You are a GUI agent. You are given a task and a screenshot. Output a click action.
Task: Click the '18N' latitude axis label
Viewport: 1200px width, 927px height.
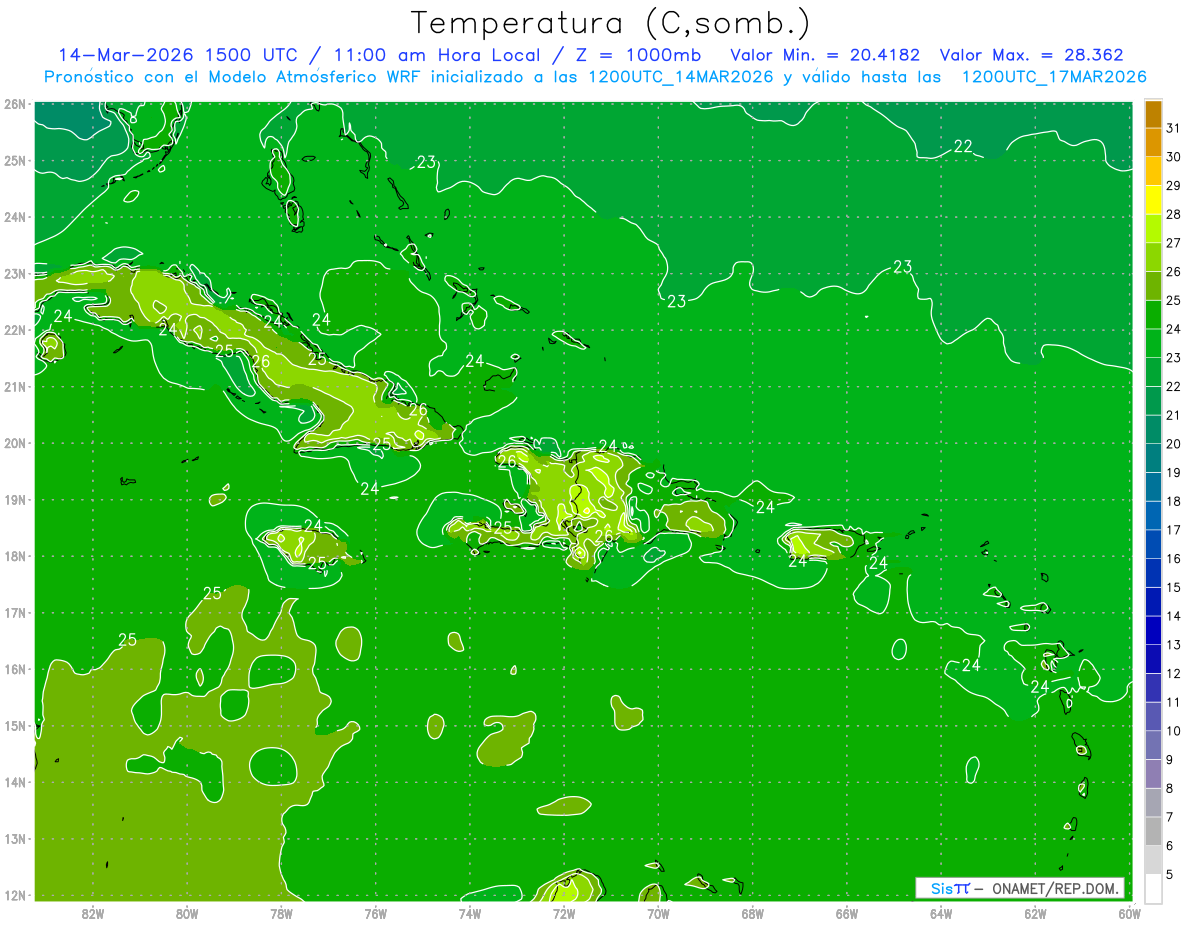click(x=15, y=556)
